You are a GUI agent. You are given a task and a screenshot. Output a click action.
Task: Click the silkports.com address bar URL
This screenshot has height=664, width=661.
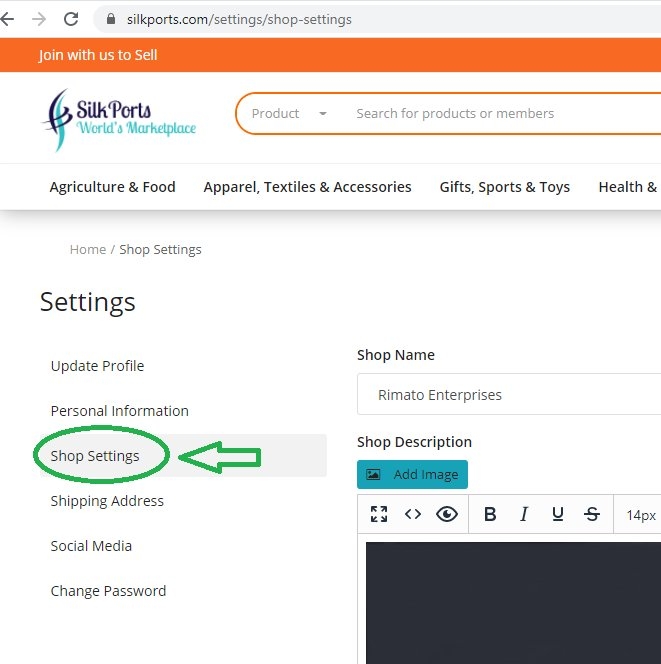click(239, 19)
